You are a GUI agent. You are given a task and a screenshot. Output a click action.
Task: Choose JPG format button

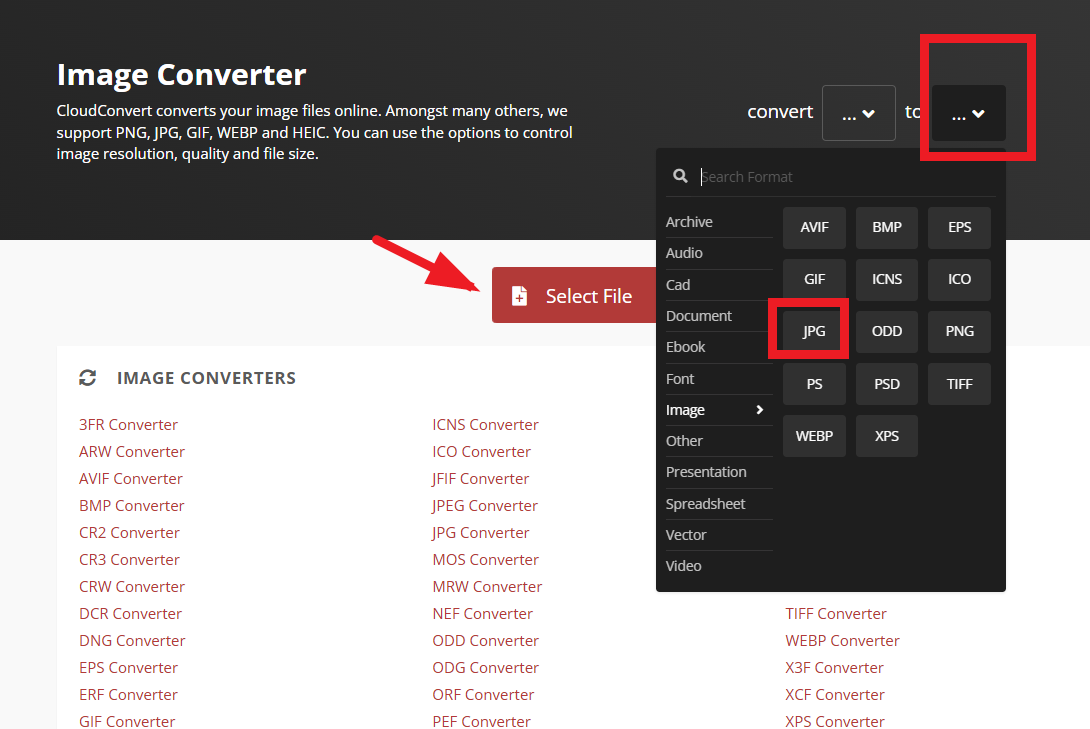coord(814,331)
